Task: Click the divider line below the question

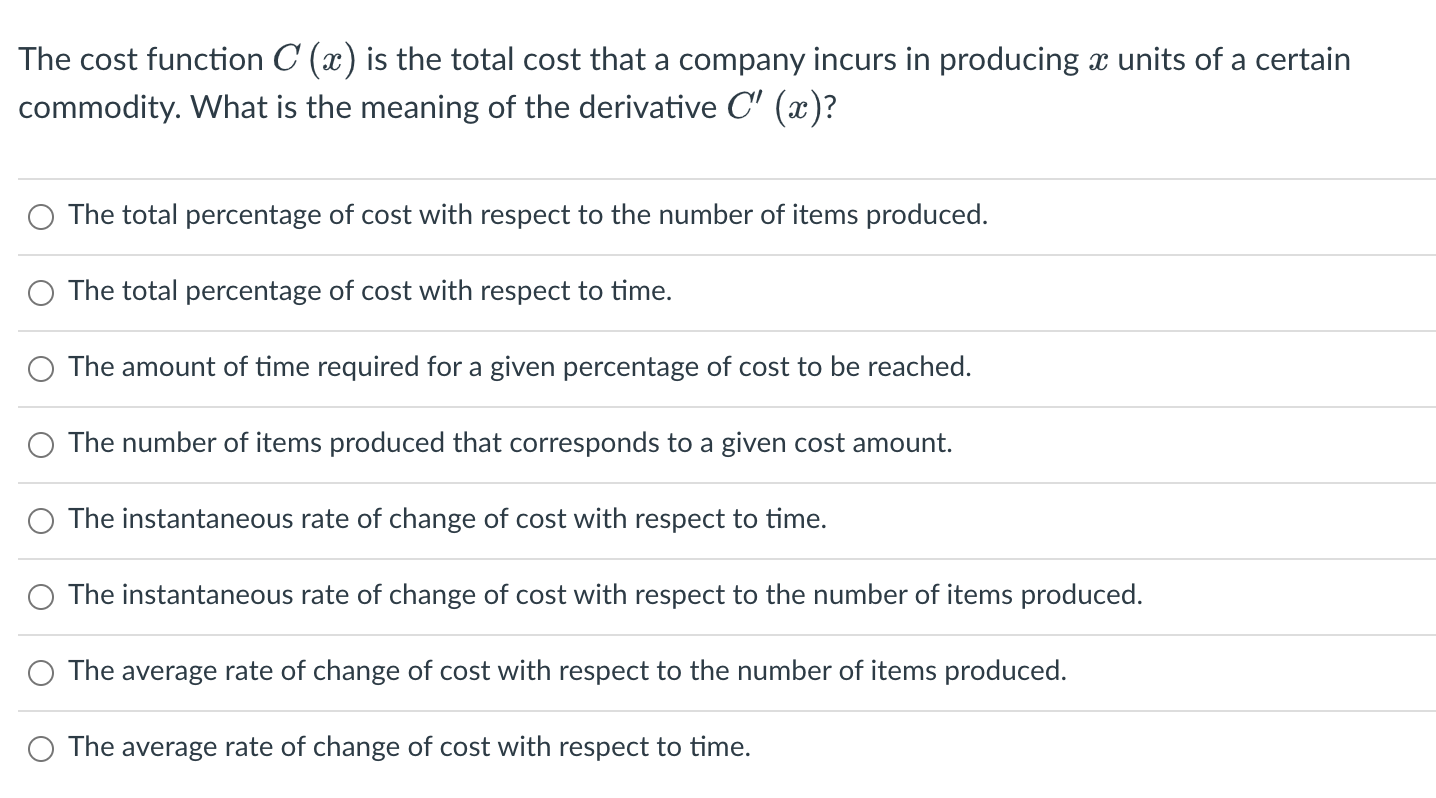Action: tap(718, 177)
